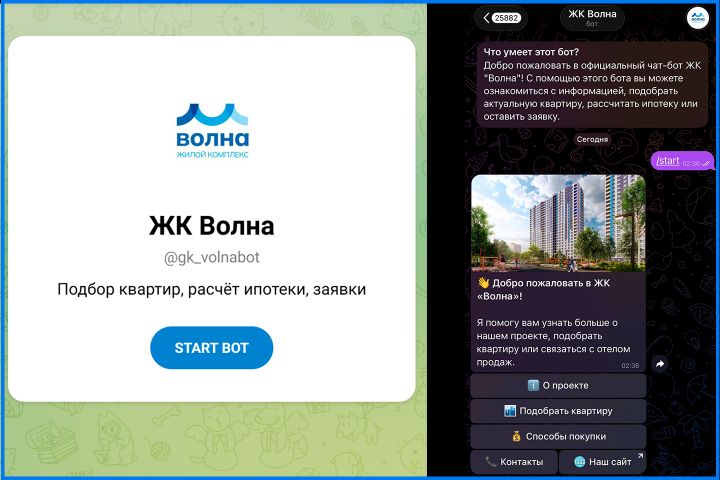Click the buildings icon on Подобрать квартиру
This screenshot has height=480, width=720.
(x=510, y=411)
